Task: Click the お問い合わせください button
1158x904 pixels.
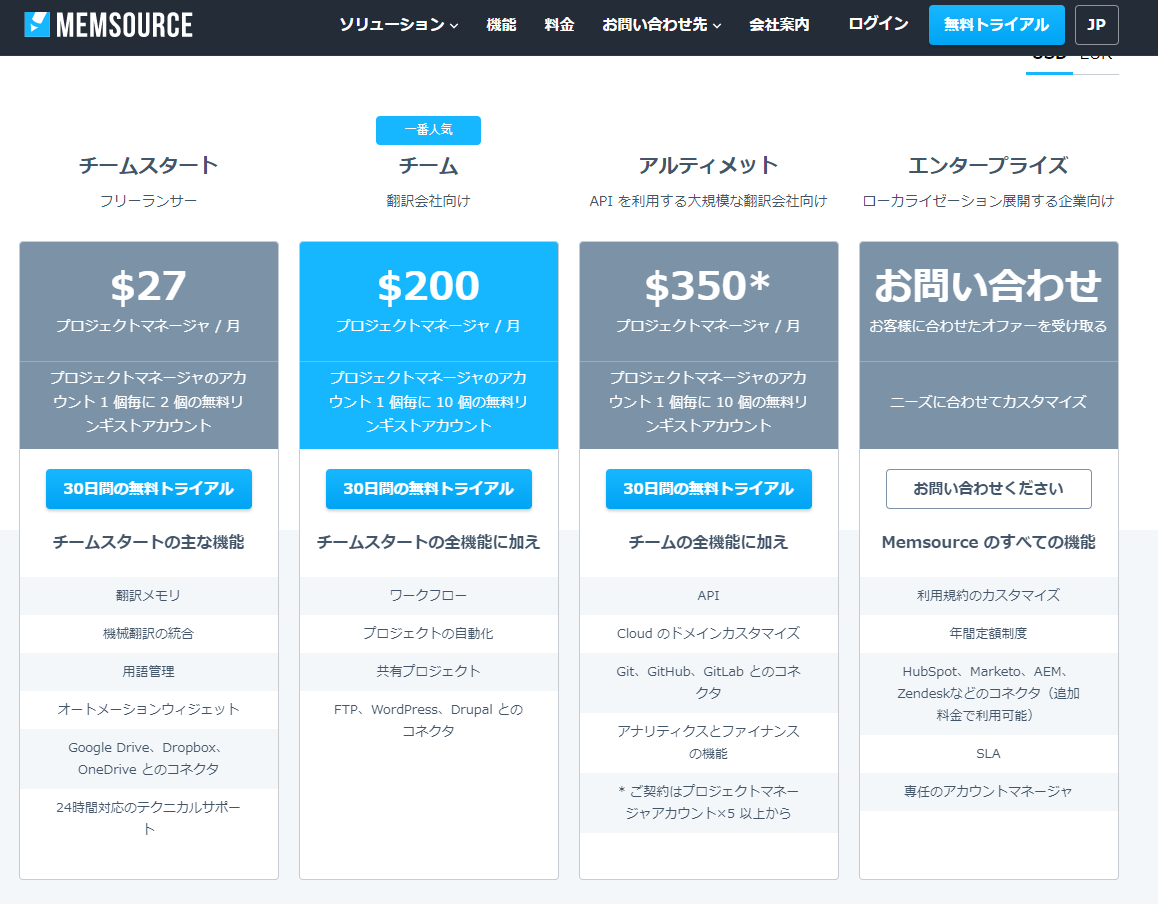Action: 988,489
